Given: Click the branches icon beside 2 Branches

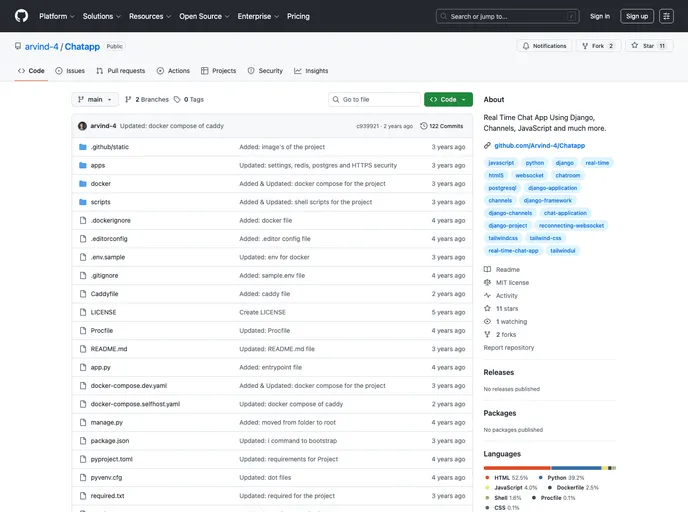Looking at the screenshot, I should pos(128,100).
